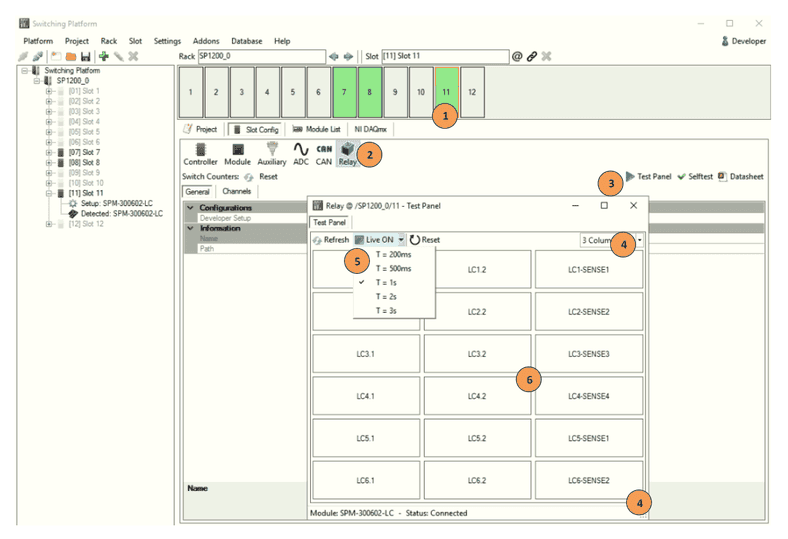This screenshot has height=539, width=788.
Task: Switch to the Channels tab
Action: pyautogui.click(x=237, y=191)
